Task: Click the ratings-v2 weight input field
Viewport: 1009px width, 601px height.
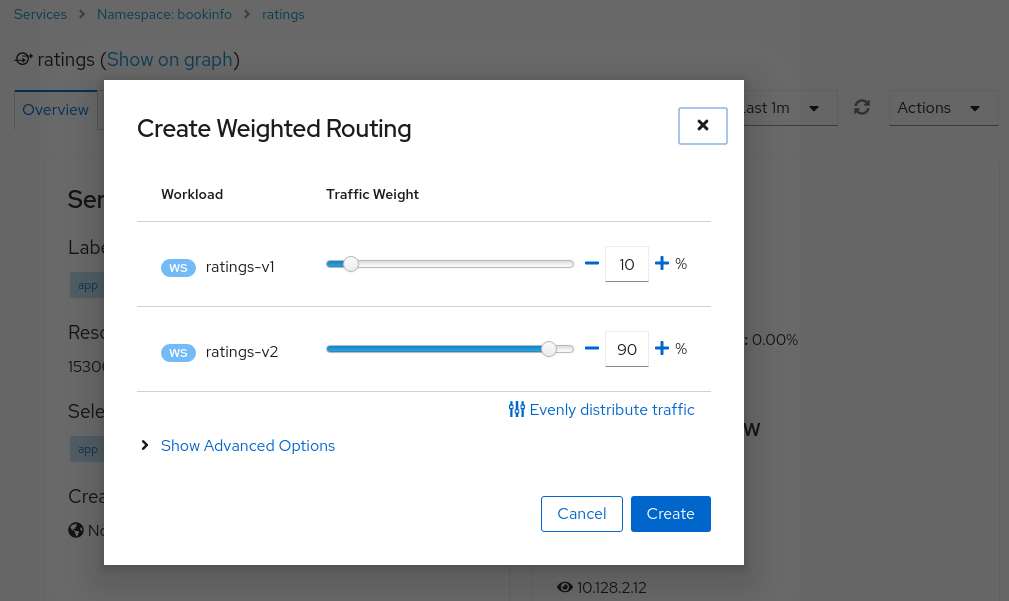Action: coord(626,349)
